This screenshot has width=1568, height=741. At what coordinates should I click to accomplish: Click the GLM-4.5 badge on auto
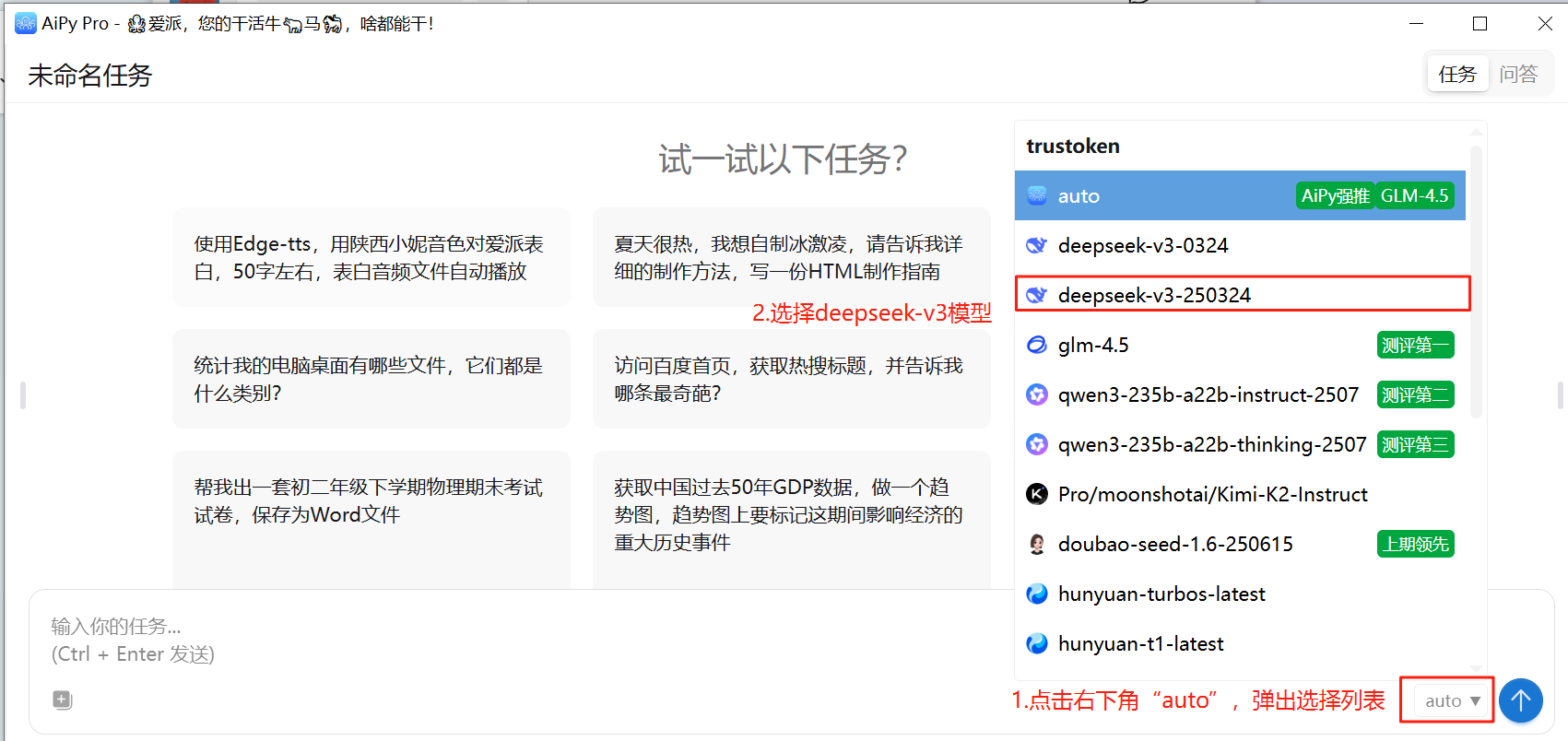(x=1415, y=195)
